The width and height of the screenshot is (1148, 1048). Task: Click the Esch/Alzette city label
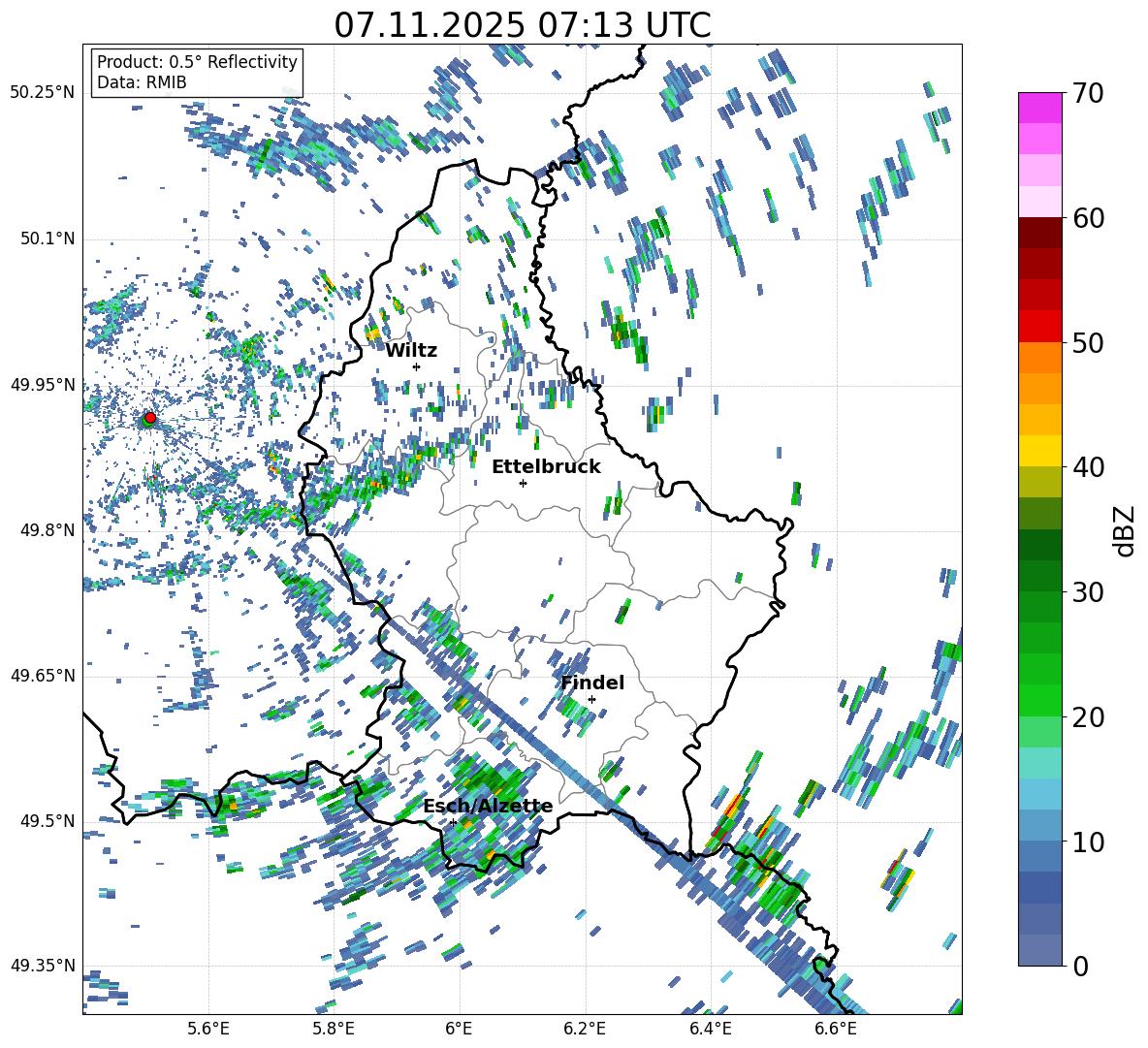[x=488, y=807]
